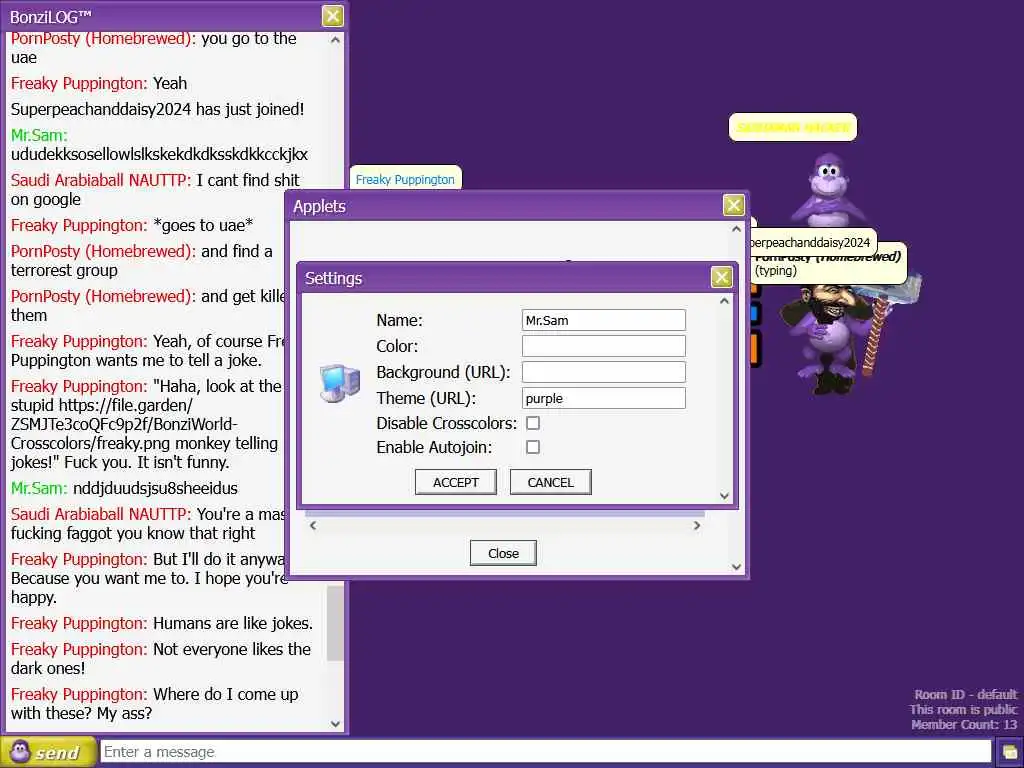Screen dimensions: 1024x768
Task: Edit the Name field containing Mr.Sam
Action: [603, 320]
